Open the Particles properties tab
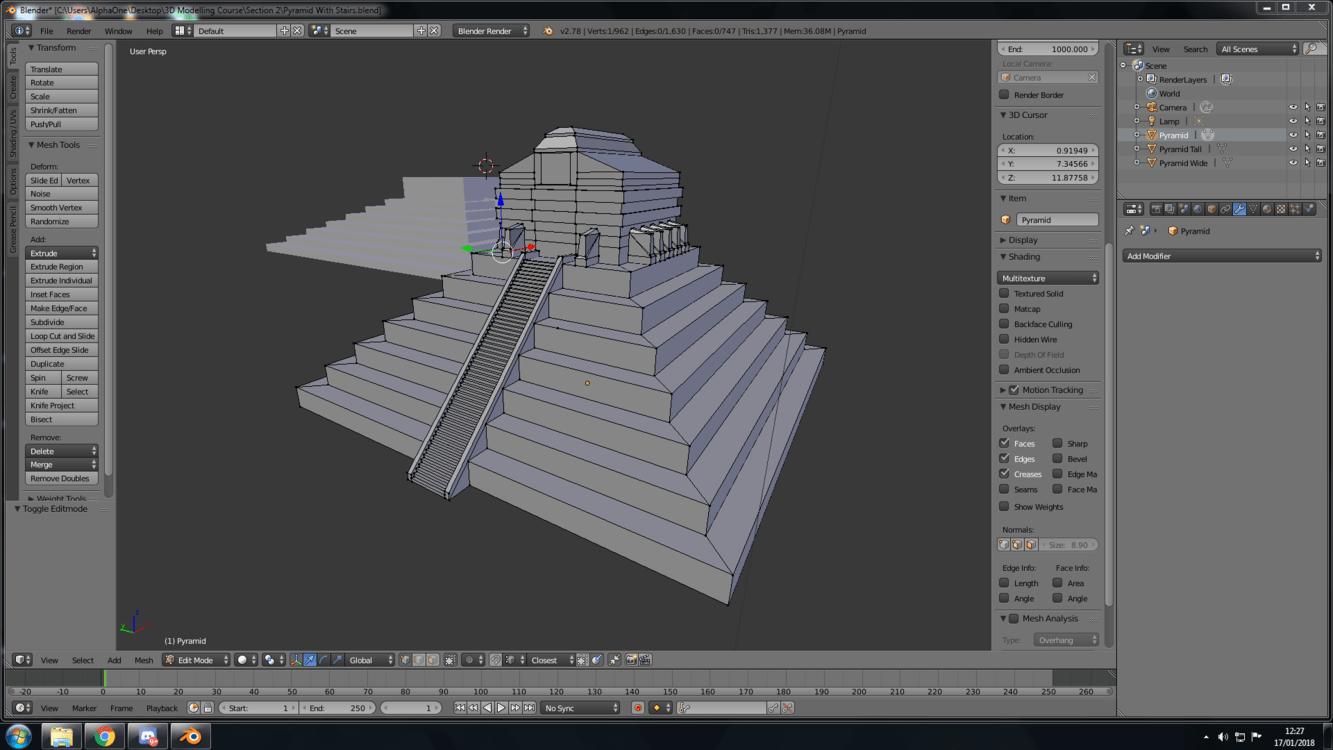 1295,209
